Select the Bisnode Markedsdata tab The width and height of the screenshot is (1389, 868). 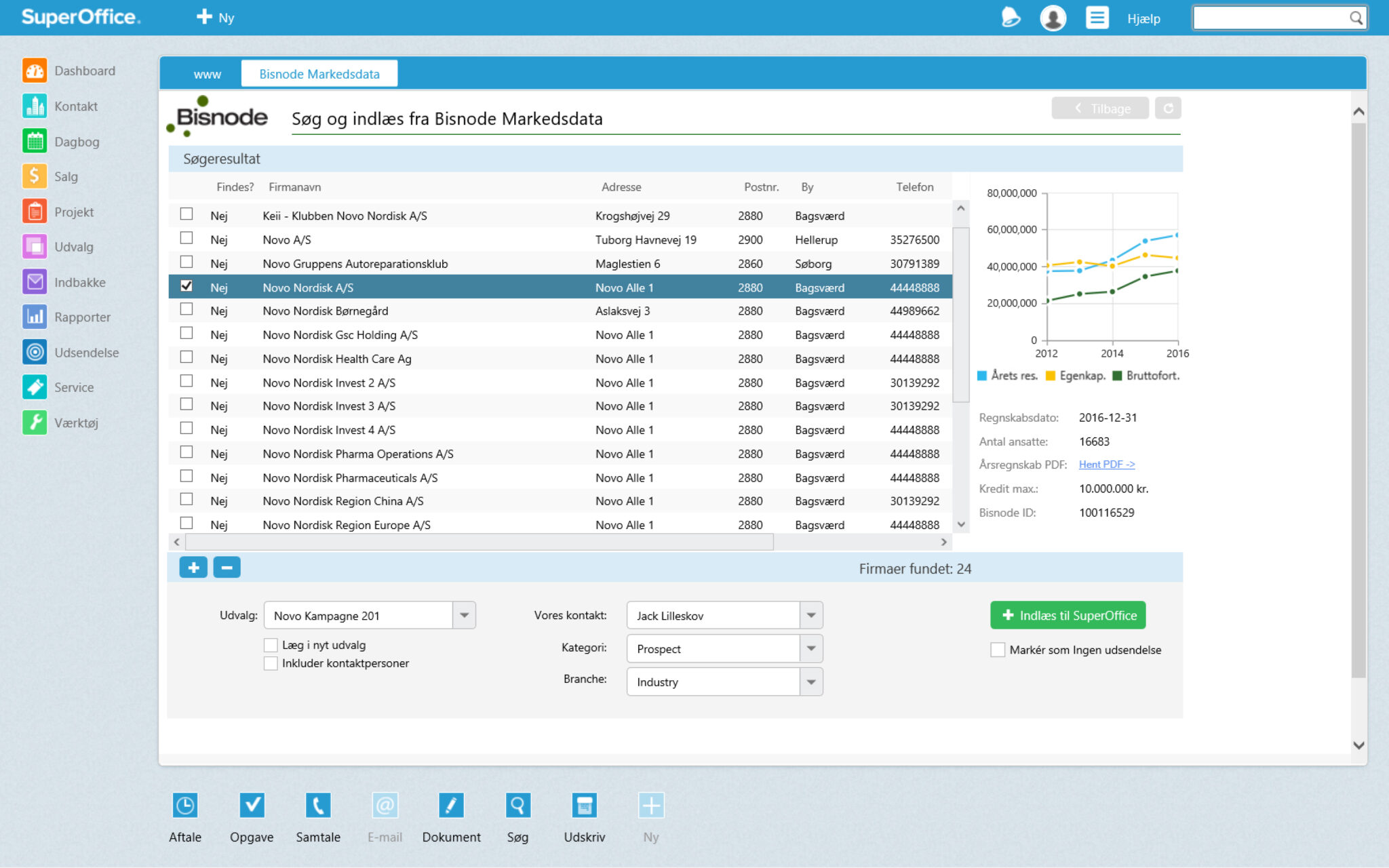pyautogui.click(x=319, y=74)
